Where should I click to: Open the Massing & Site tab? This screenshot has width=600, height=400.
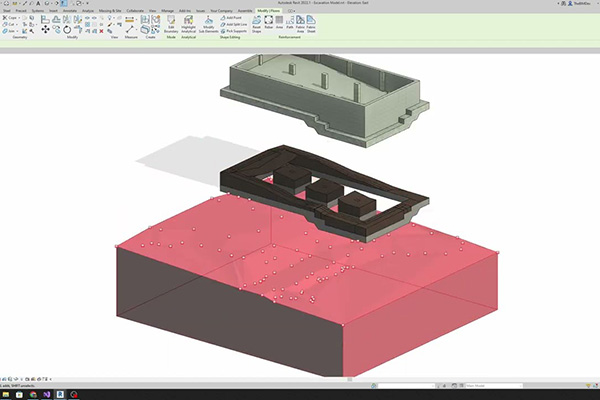110,11
